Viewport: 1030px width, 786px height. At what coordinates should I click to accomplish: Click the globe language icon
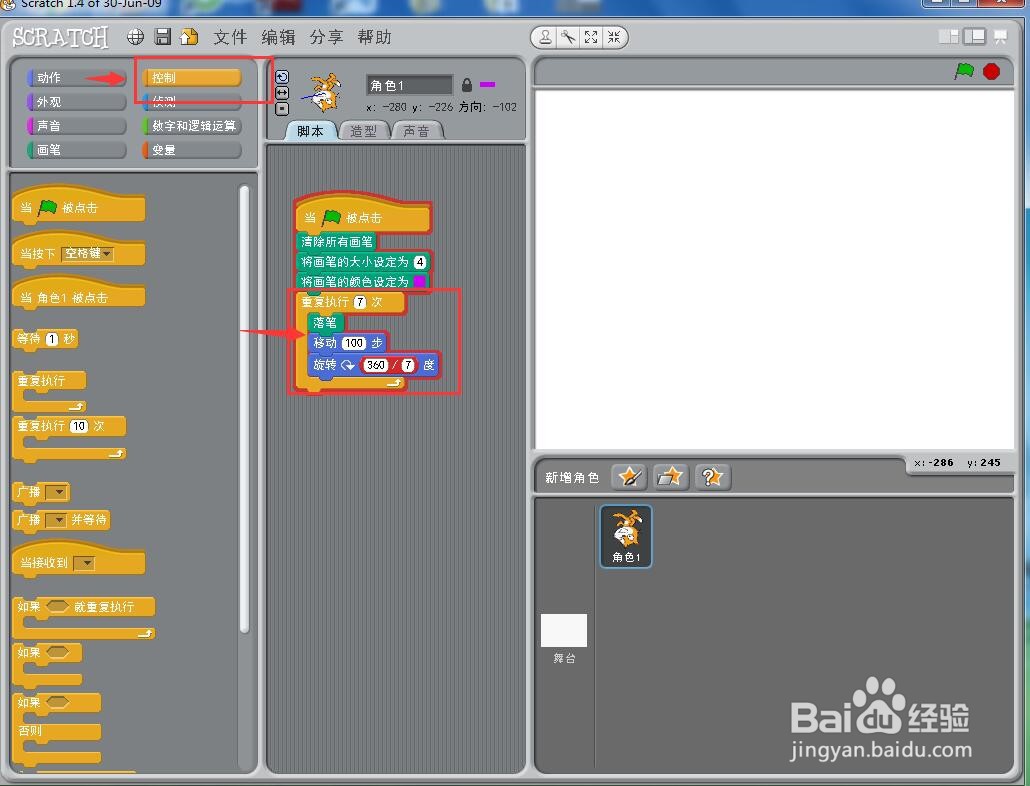[135, 37]
